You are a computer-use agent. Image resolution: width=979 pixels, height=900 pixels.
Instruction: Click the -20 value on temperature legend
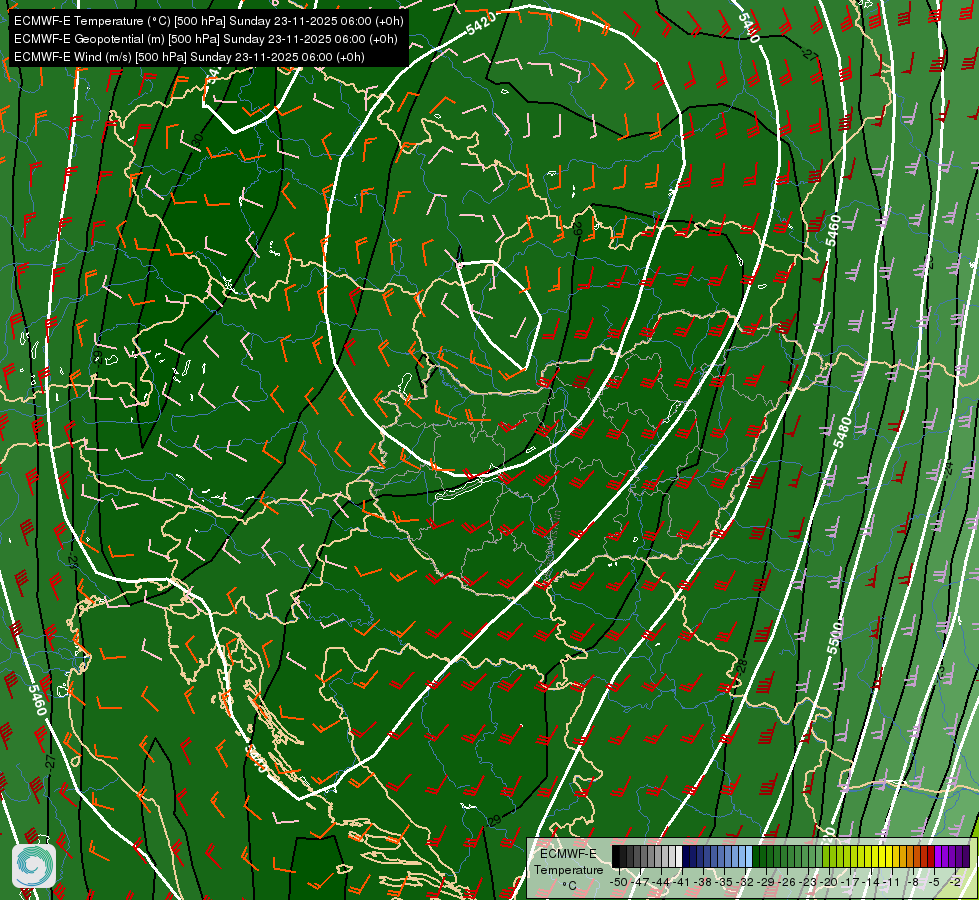pyautogui.click(x=829, y=882)
